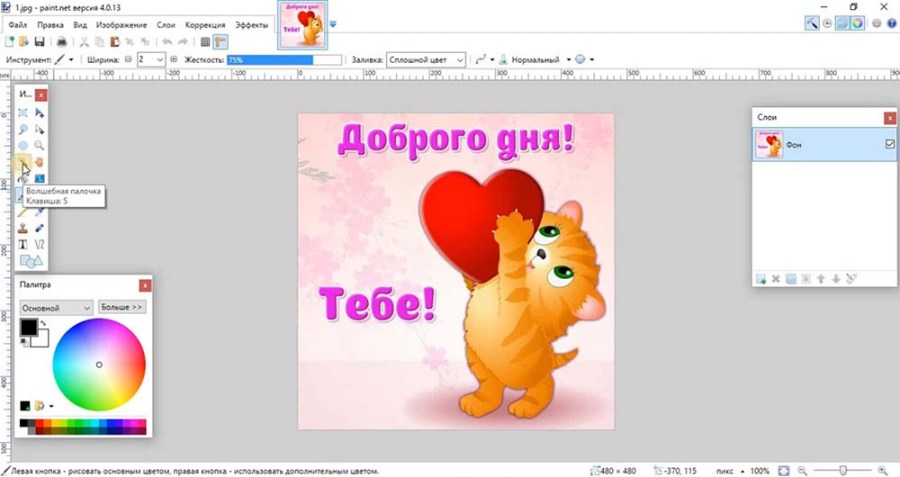Save the image with floppy icon
Screen dimensions: 900x477
39,42
